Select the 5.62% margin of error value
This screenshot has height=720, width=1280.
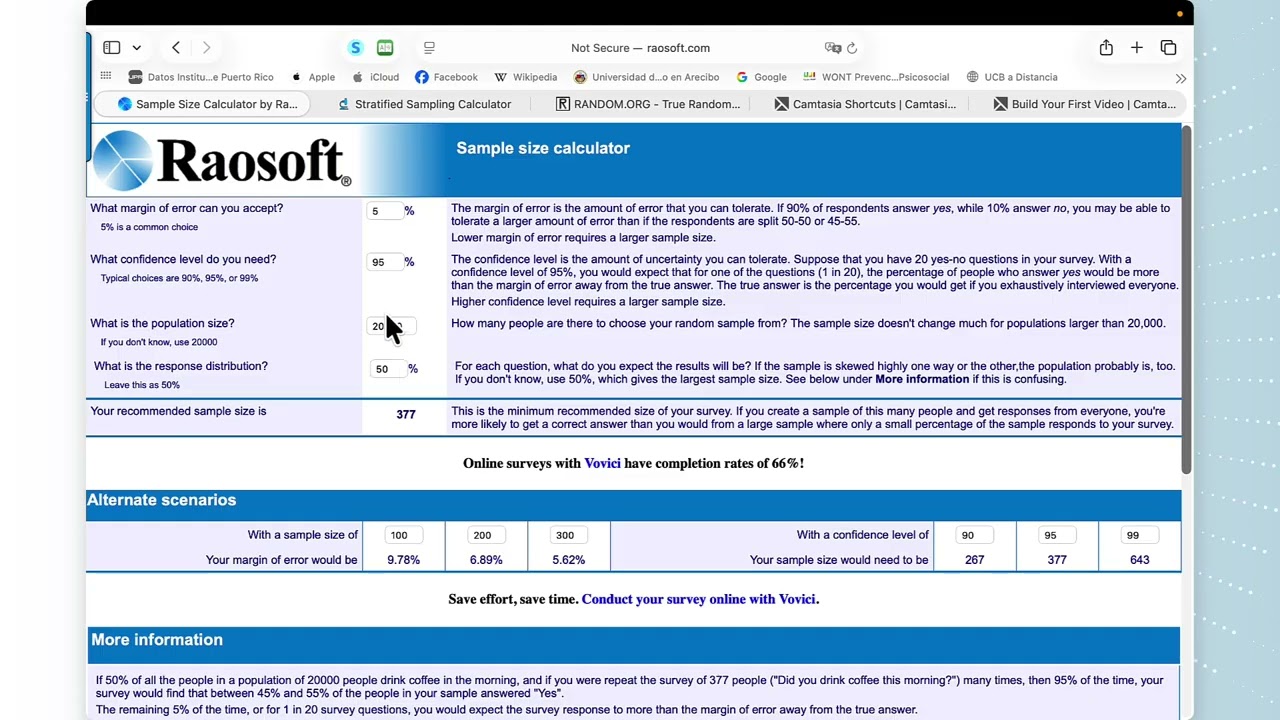tap(568, 560)
